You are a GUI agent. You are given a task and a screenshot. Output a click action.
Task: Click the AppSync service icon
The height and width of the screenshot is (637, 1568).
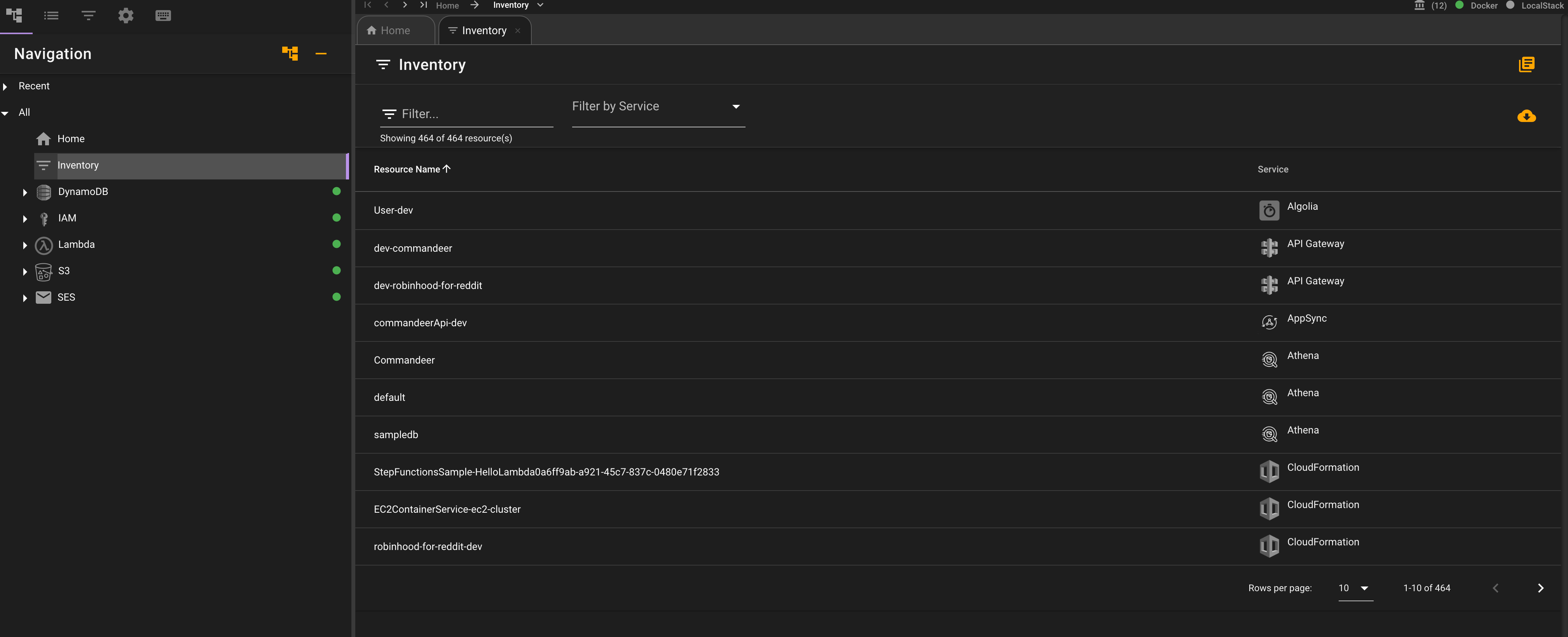[1269, 322]
